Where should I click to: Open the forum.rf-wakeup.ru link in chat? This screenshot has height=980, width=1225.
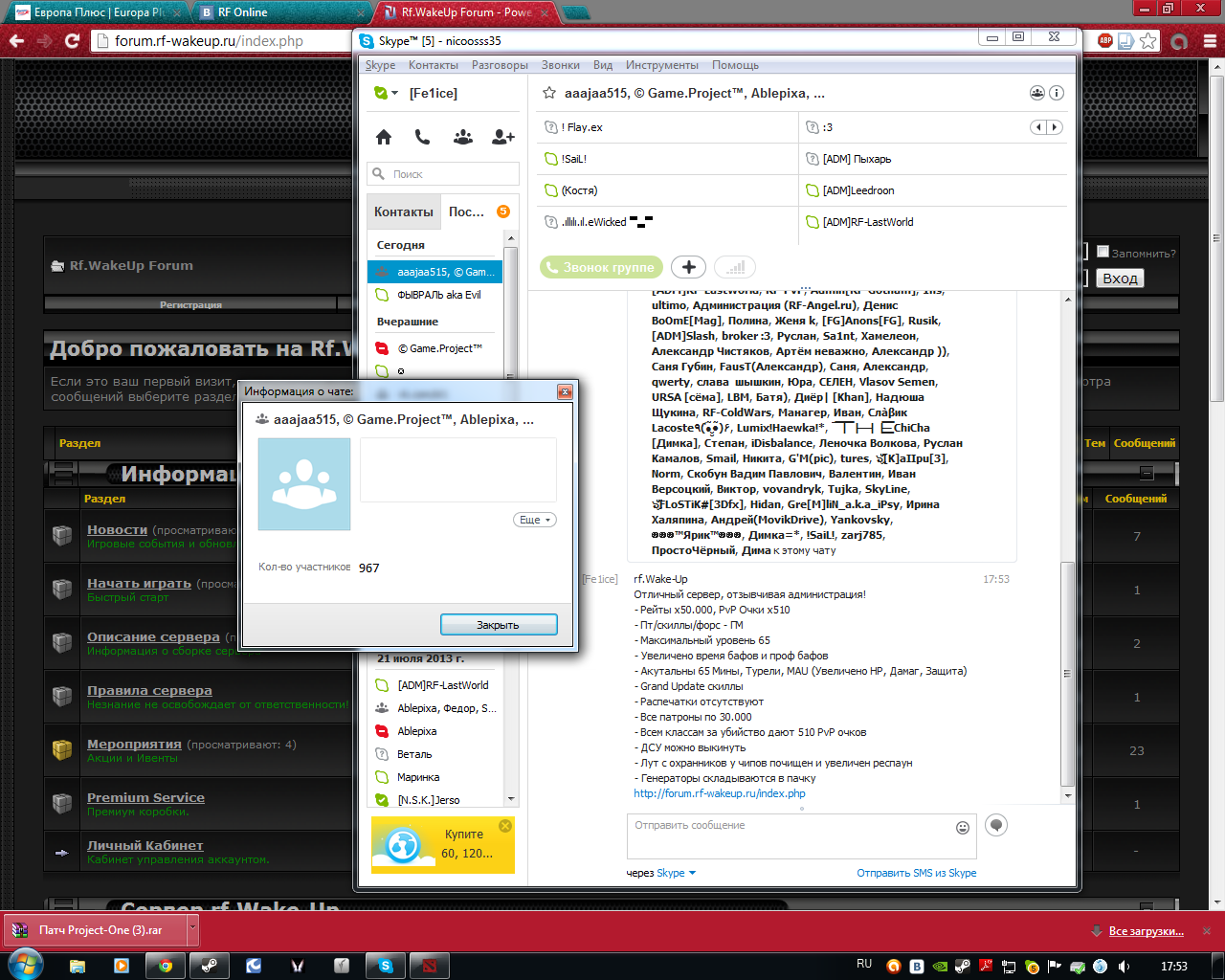point(720,793)
